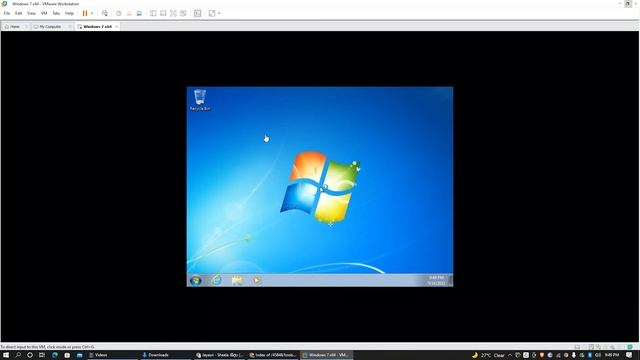Open the volume tray icon
Screen dimensions: 640x360
(598, 355)
